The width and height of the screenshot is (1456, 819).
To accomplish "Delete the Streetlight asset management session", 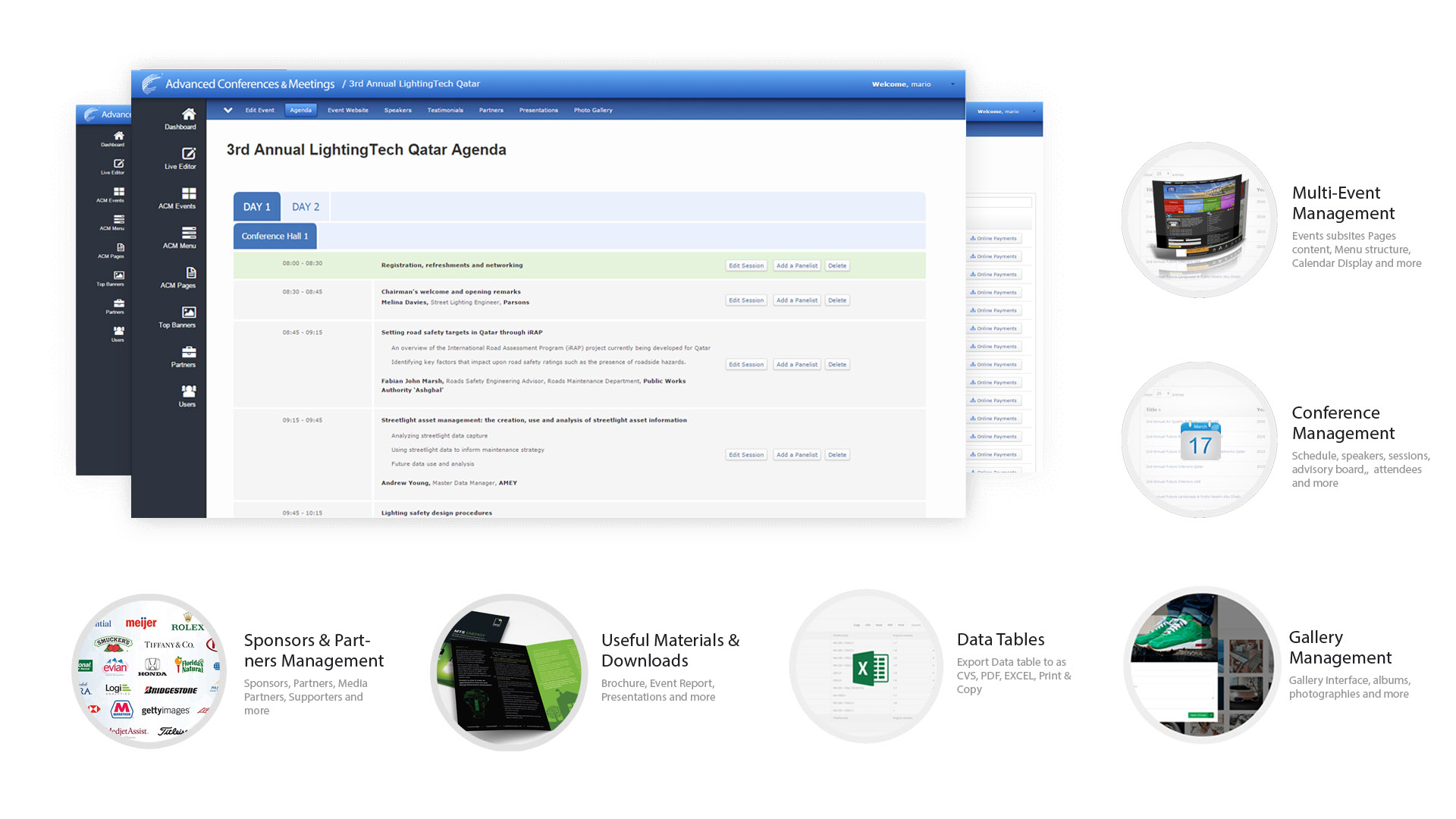I will coord(836,455).
